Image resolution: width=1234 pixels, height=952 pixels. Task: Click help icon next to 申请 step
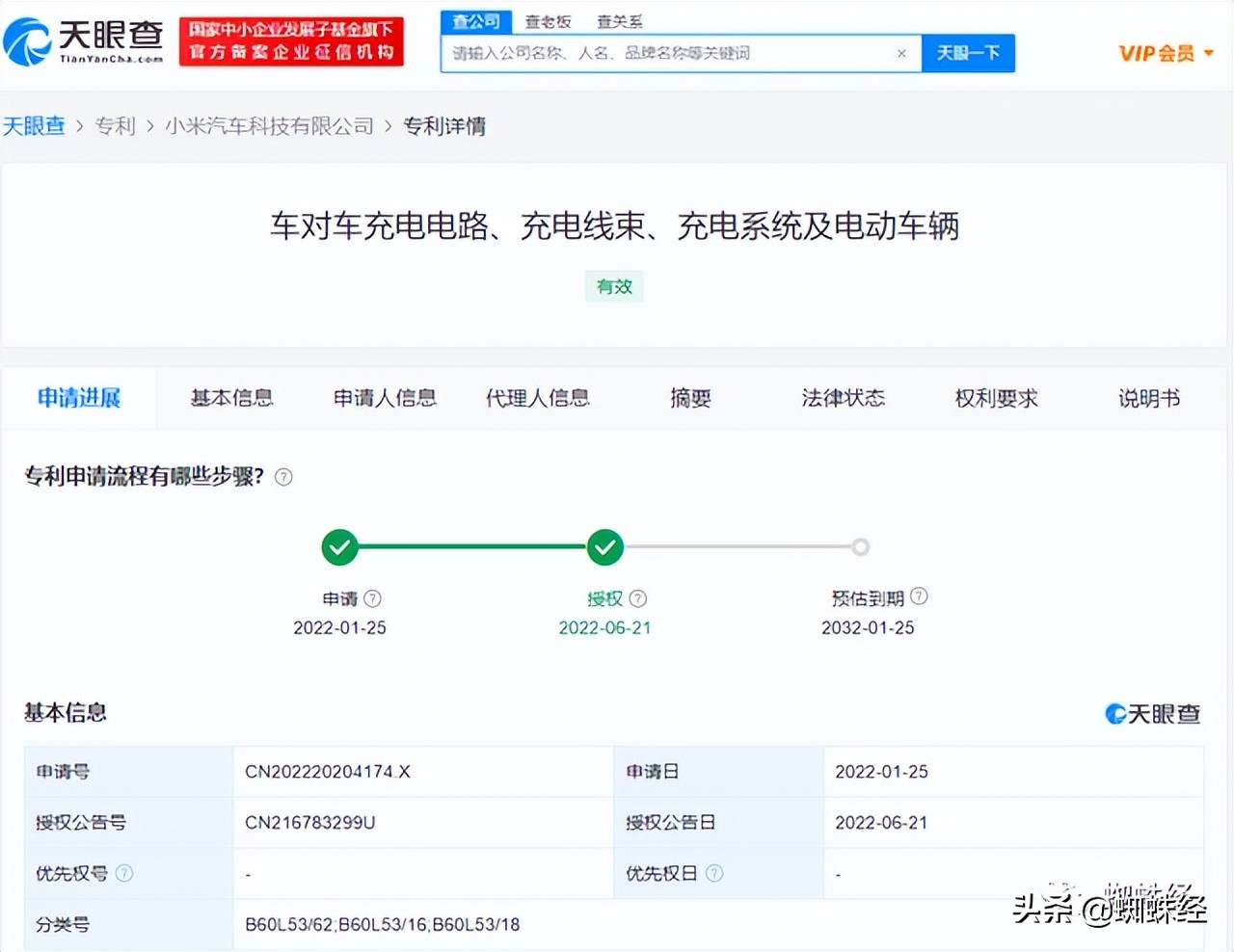coord(372,598)
